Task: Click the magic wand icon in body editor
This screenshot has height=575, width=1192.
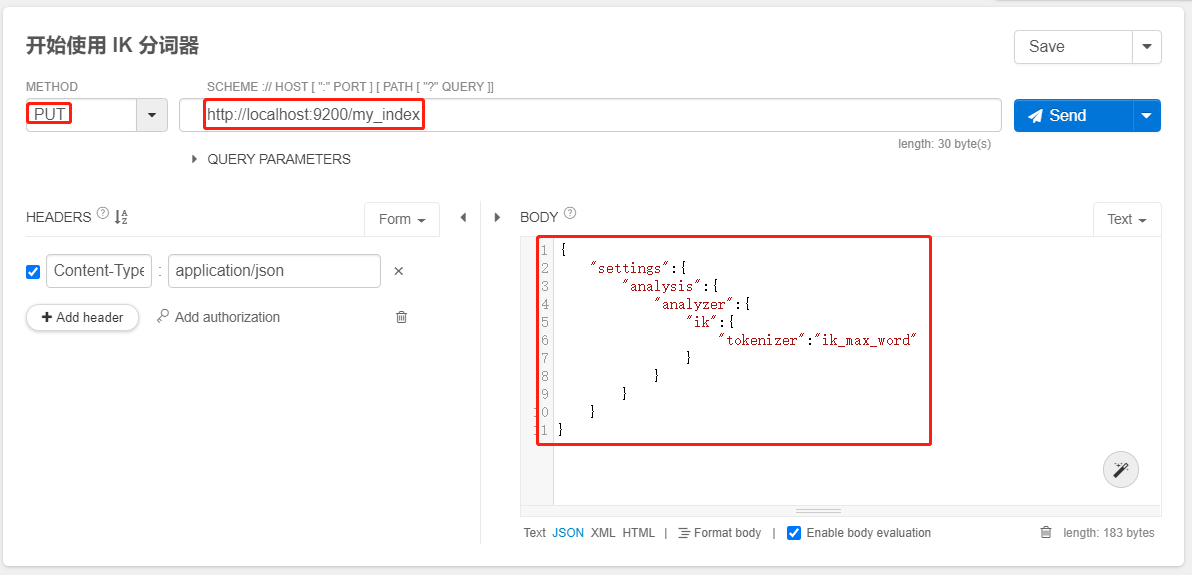Action: [1120, 469]
